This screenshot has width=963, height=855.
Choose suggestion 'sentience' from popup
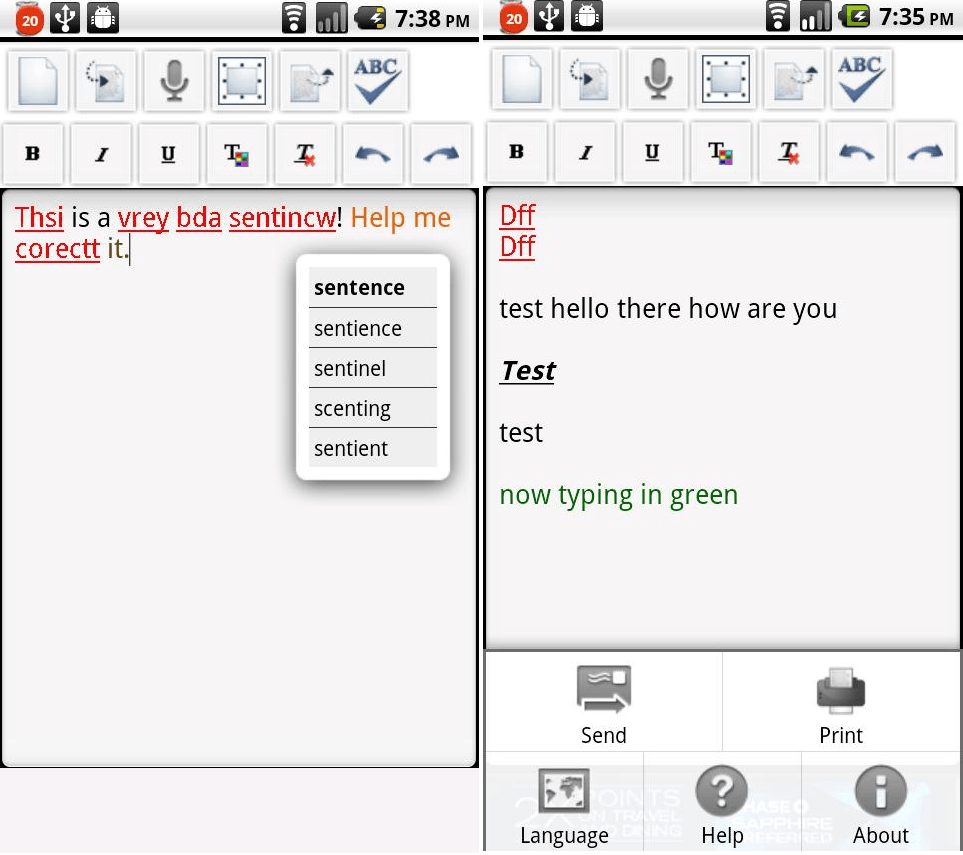(373, 328)
